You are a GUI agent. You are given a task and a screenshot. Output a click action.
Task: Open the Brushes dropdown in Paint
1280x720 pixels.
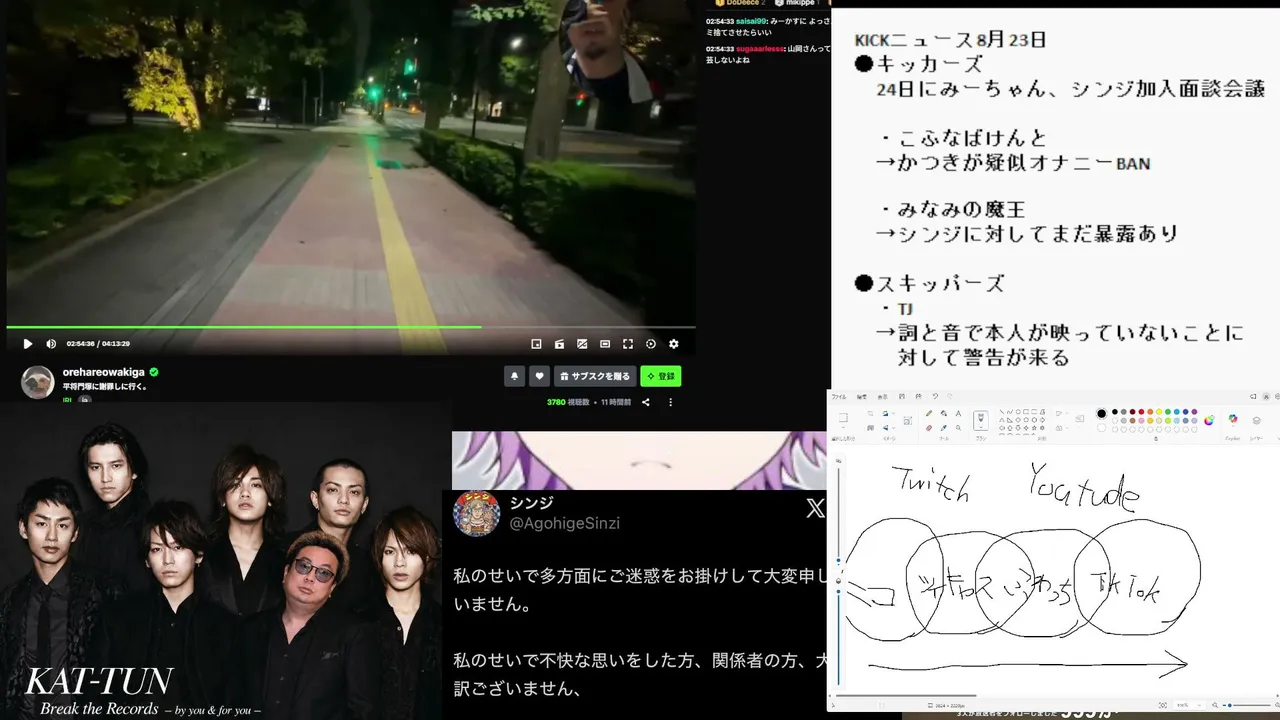[x=980, y=426]
